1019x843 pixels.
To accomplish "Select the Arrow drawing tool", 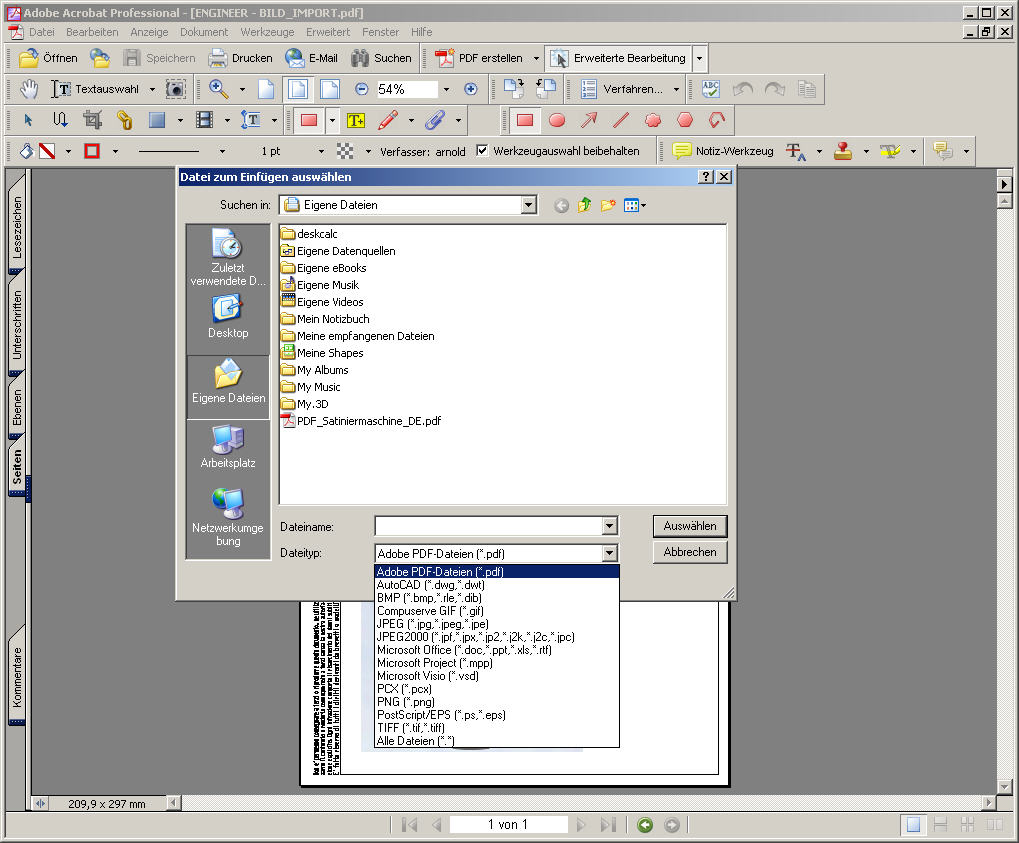I will click(589, 120).
